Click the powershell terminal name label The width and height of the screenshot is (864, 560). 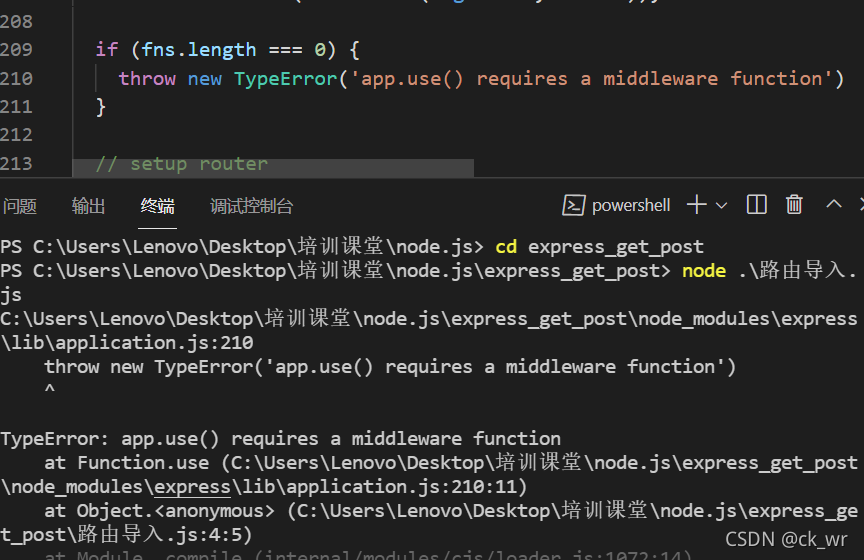tap(631, 206)
